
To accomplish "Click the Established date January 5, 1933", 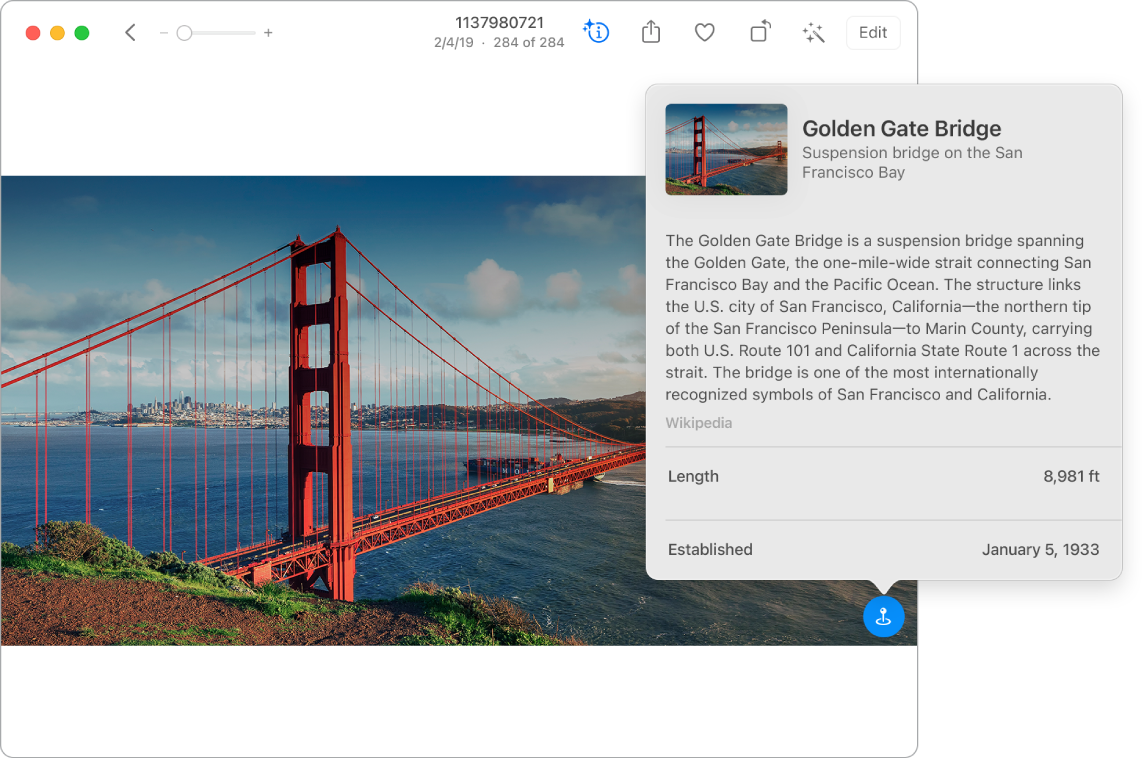I will click(x=1040, y=549).
